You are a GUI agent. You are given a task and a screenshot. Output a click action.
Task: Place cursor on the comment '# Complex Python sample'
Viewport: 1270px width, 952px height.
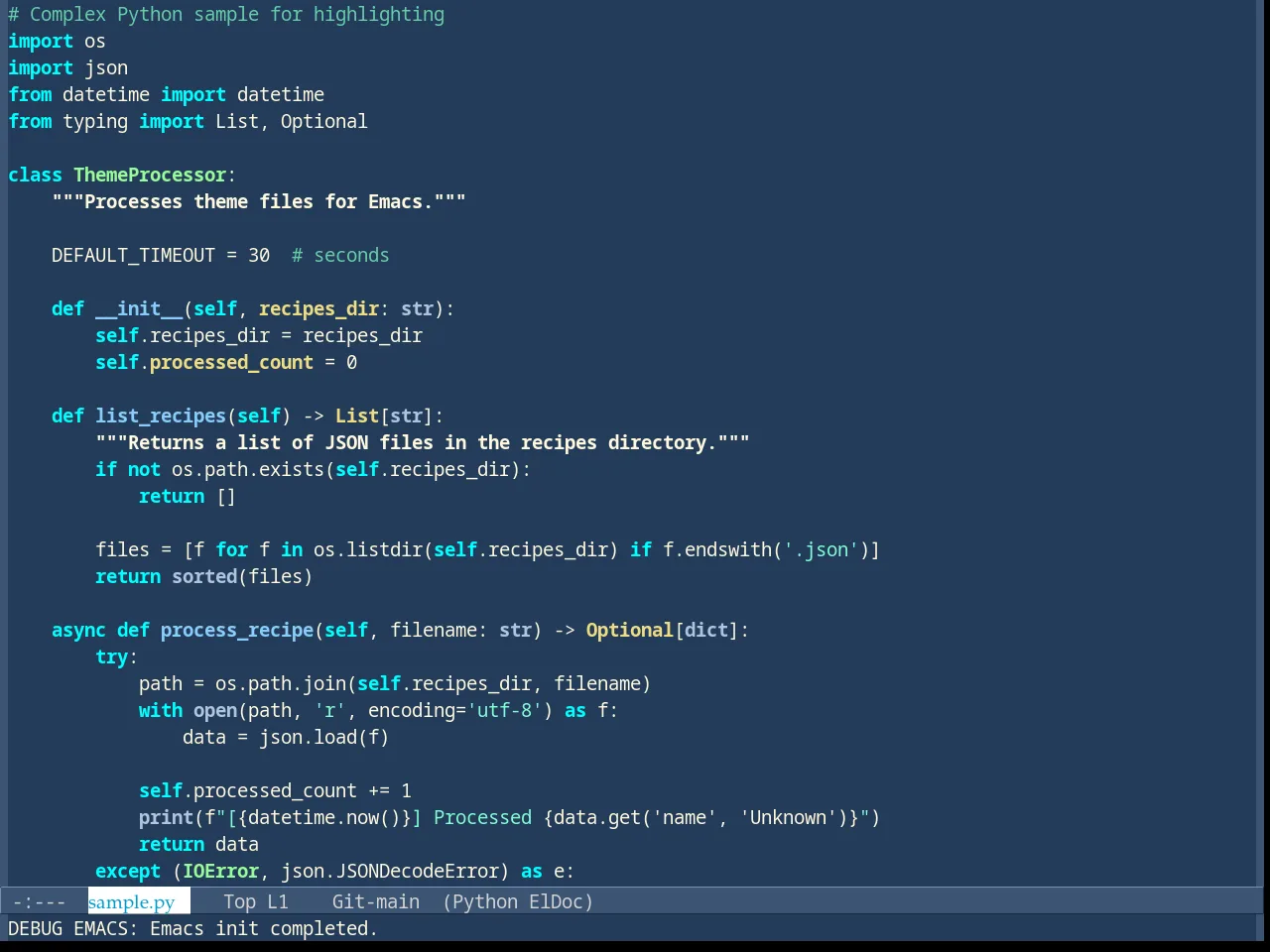[134, 14]
